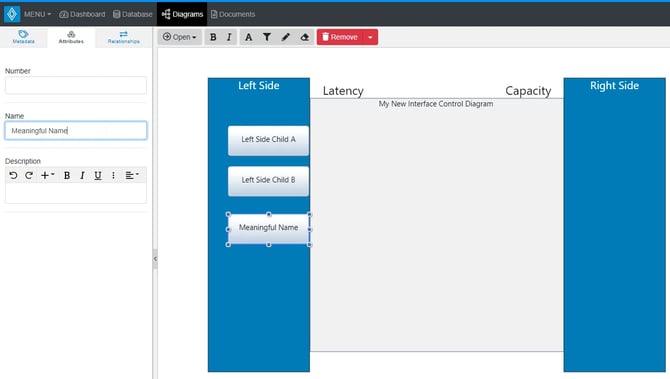This screenshot has width=670, height=379.
Task: Click the application logo icon
Action: [12, 14]
